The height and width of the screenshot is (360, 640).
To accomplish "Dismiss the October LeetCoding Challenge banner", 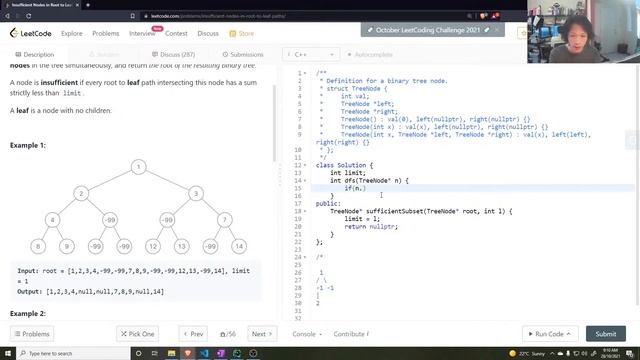I will tap(497, 30).
